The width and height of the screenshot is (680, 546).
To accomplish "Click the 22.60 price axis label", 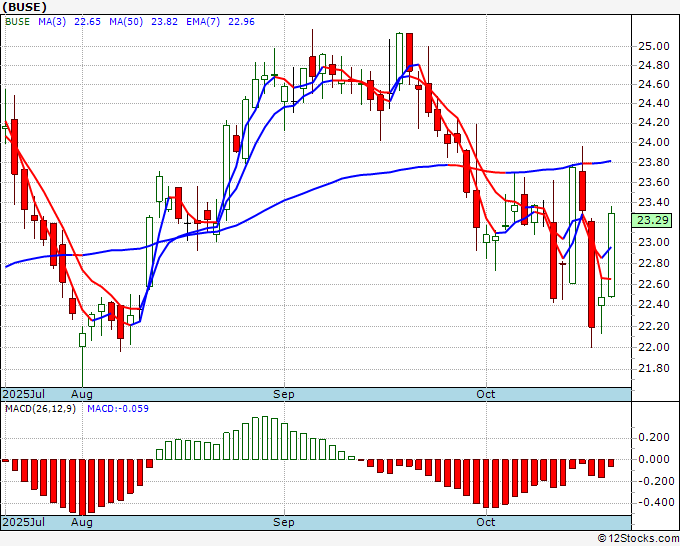I will (x=654, y=284).
